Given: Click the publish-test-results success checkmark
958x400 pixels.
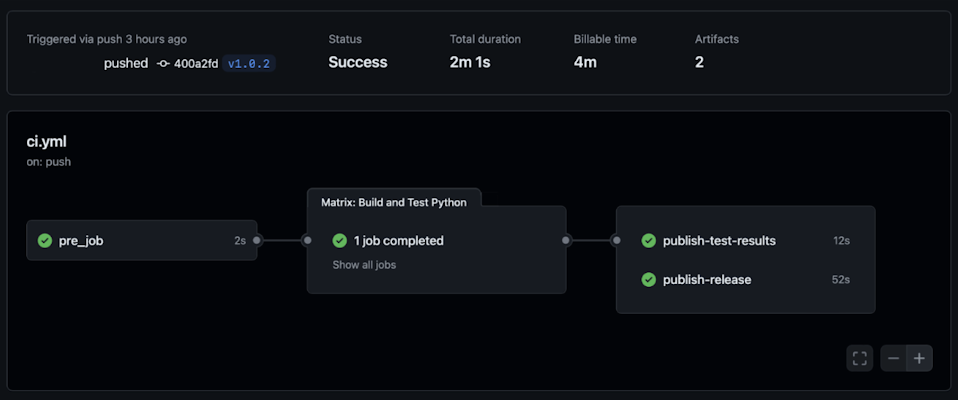Looking at the screenshot, I should (649, 241).
